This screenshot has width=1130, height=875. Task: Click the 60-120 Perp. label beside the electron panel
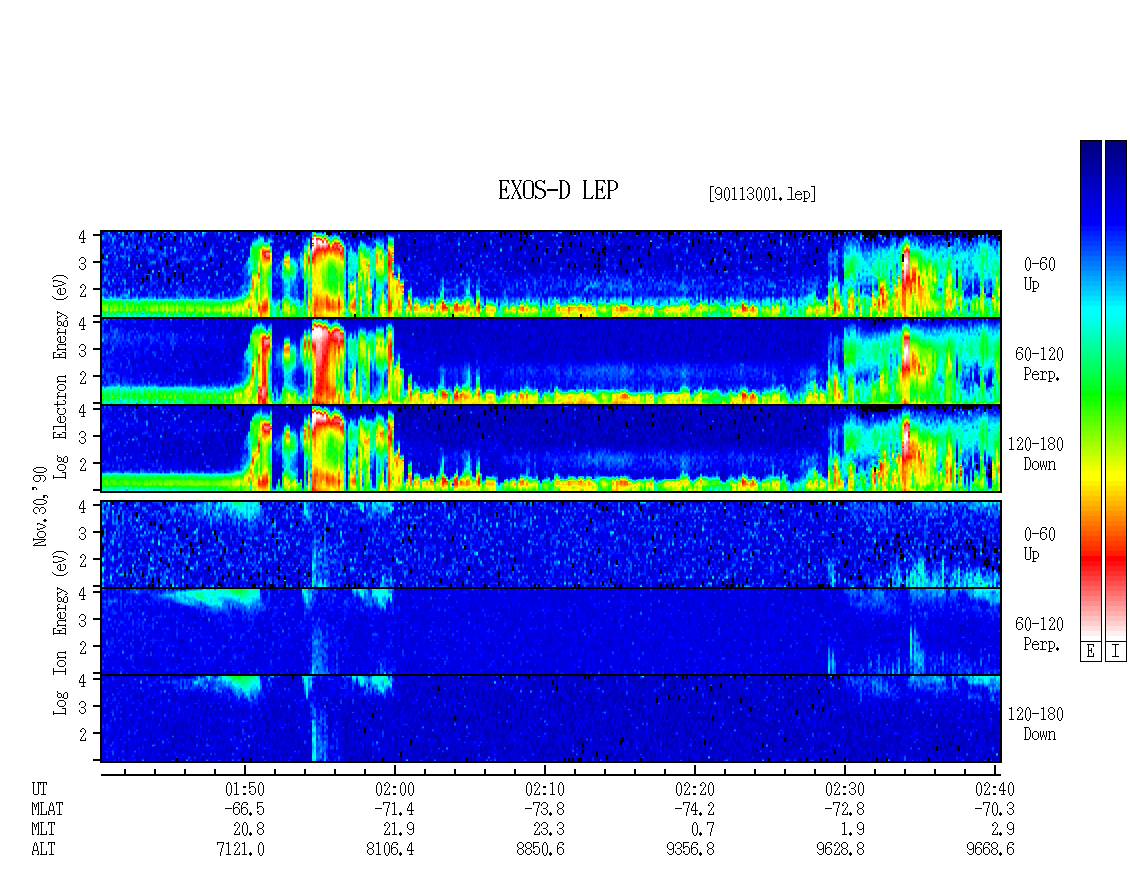coord(1039,364)
